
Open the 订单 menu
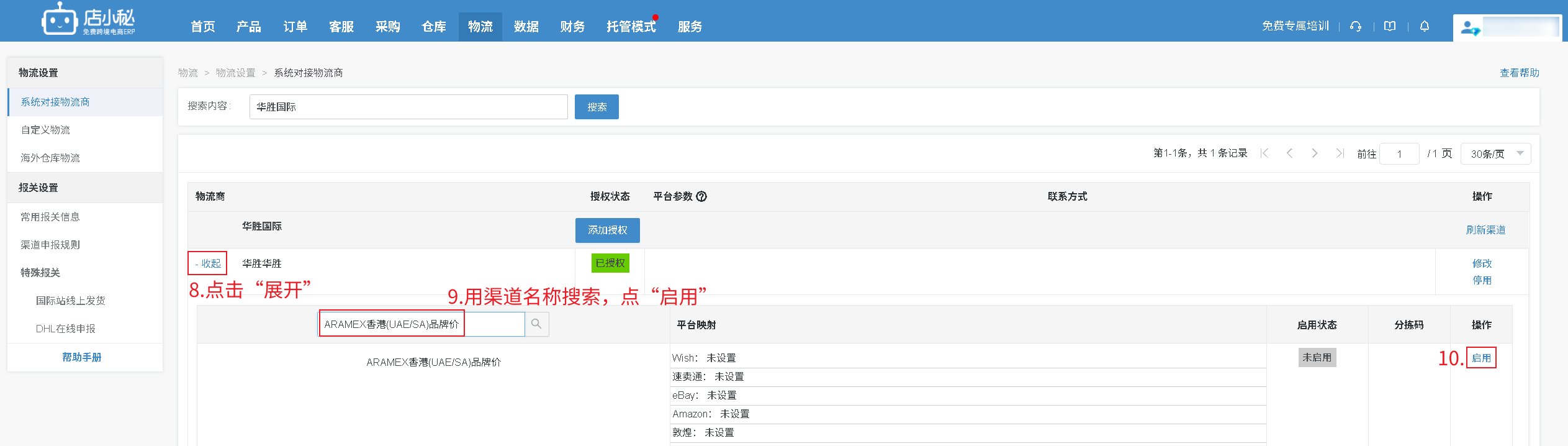pos(295,27)
